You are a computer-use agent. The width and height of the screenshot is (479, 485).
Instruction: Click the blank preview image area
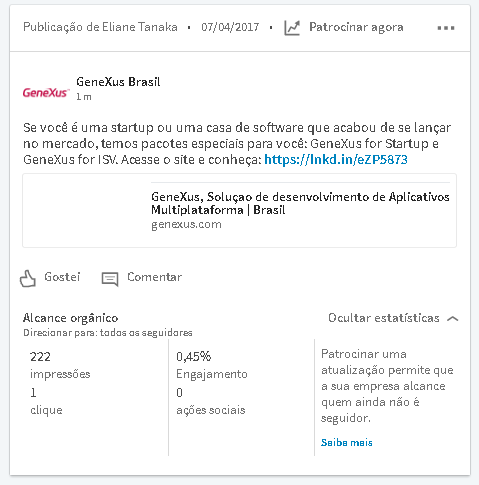point(87,210)
